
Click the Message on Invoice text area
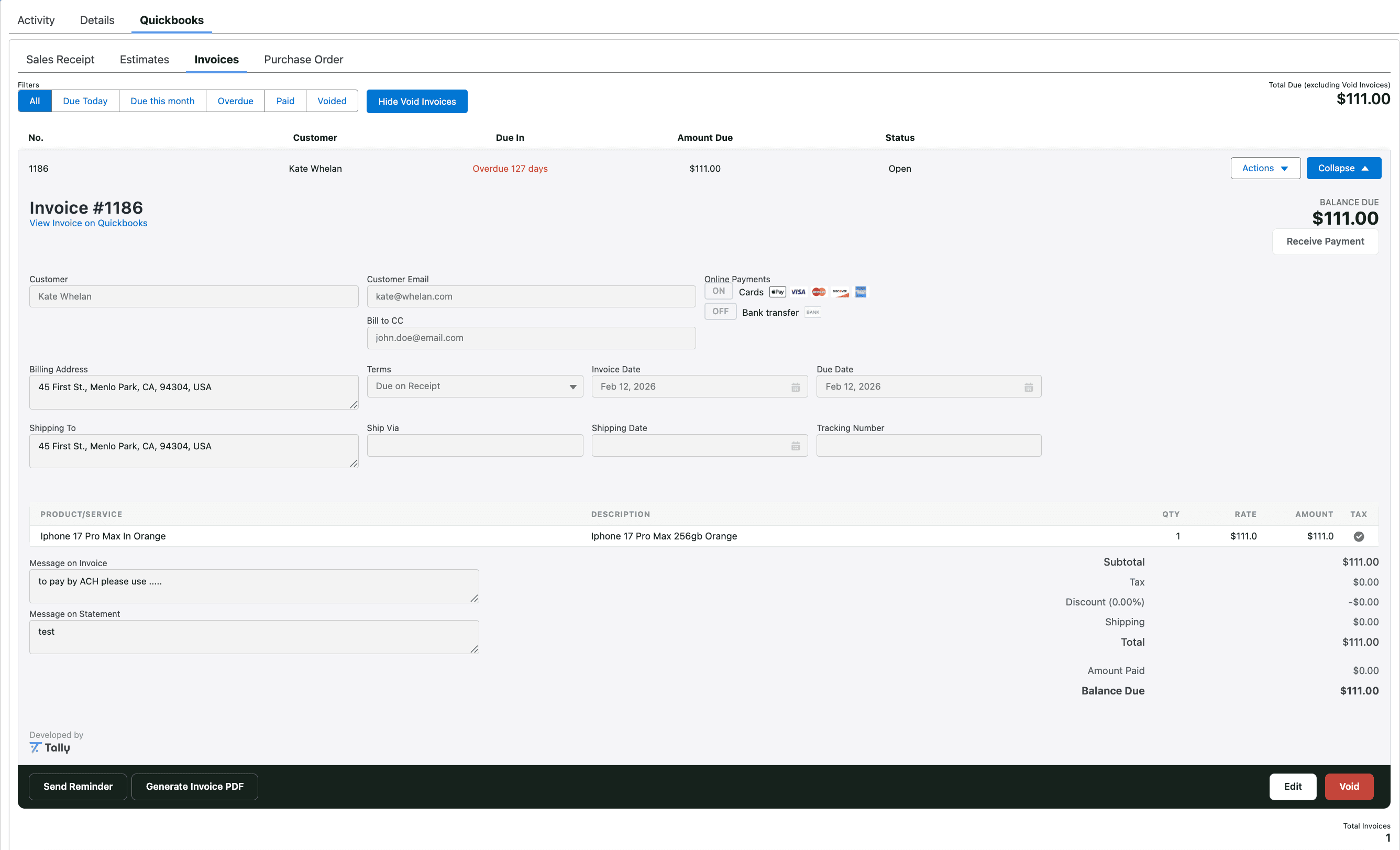point(254,587)
